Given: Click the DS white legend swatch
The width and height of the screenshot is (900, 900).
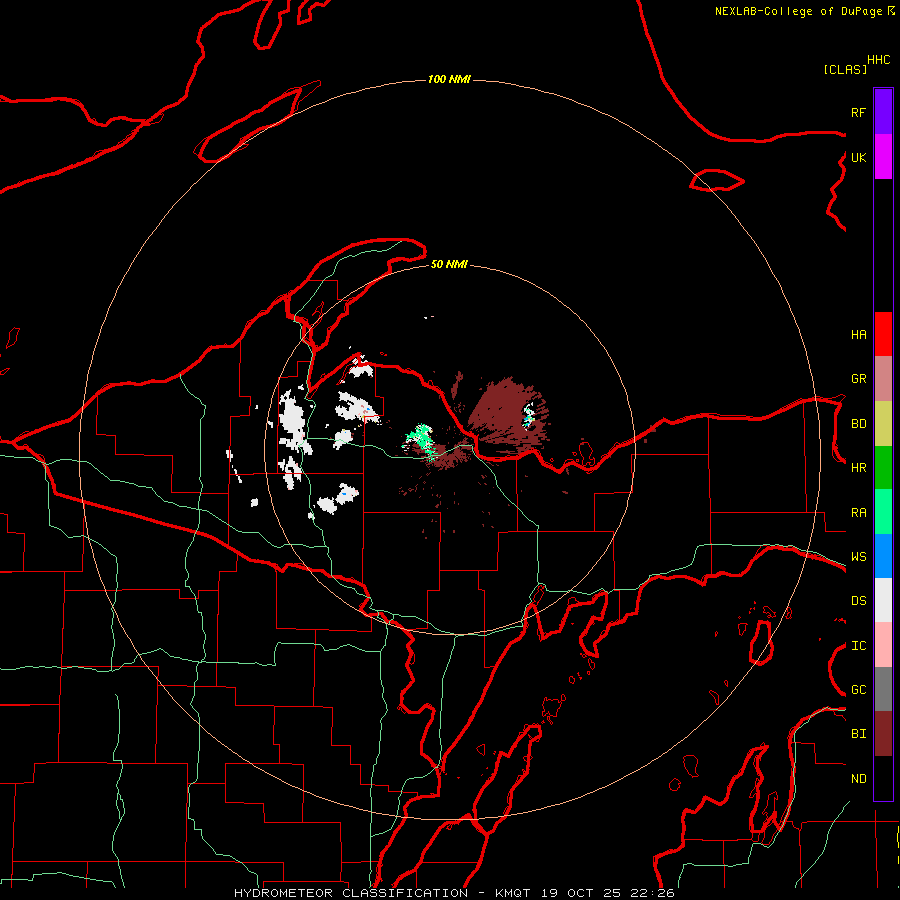Looking at the screenshot, I should (883, 600).
